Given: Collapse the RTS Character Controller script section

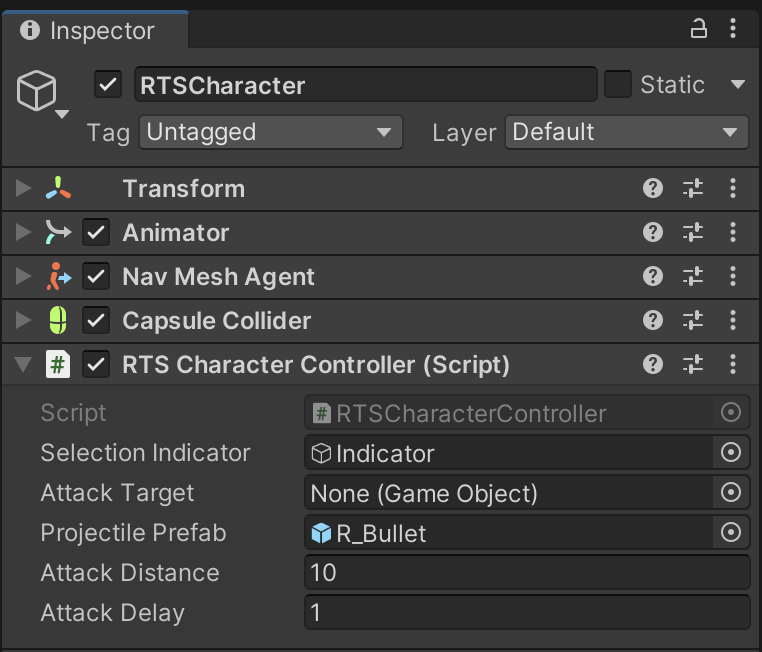Looking at the screenshot, I should coord(24,365).
